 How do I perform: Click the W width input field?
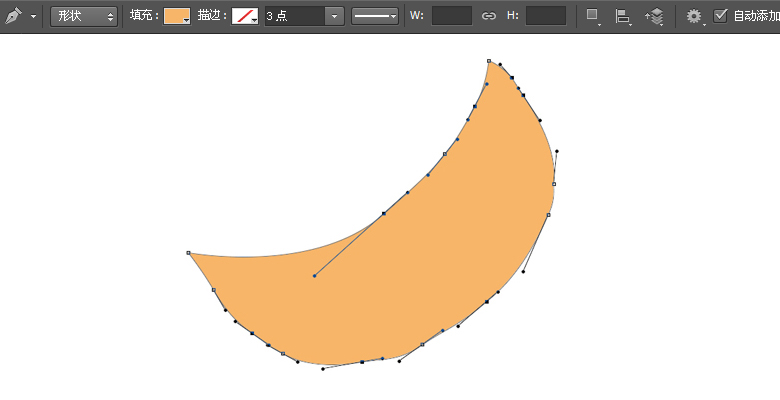click(x=452, y=16)
